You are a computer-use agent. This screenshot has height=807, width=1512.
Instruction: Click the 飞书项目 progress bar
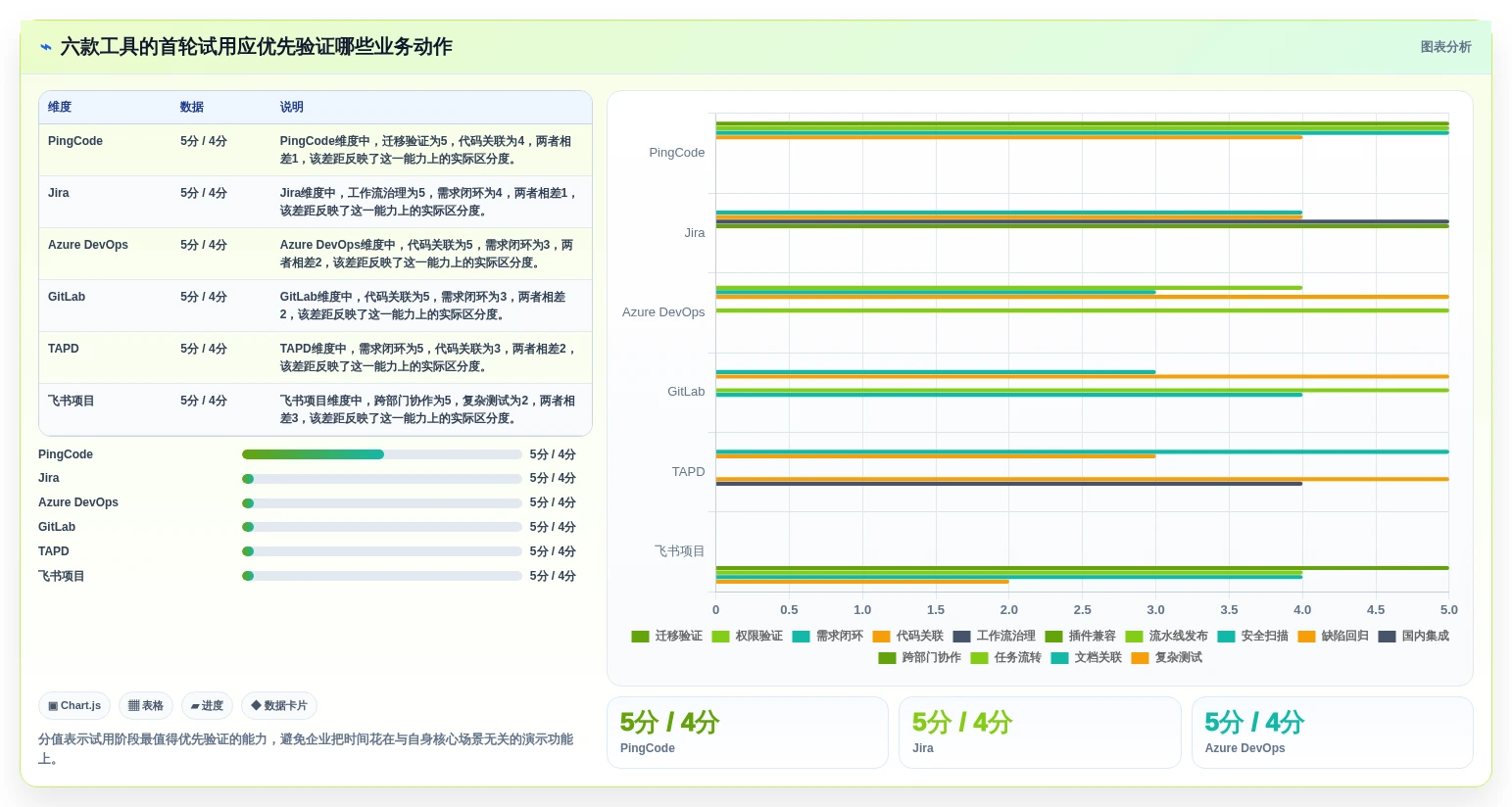(x=381, y=576)
